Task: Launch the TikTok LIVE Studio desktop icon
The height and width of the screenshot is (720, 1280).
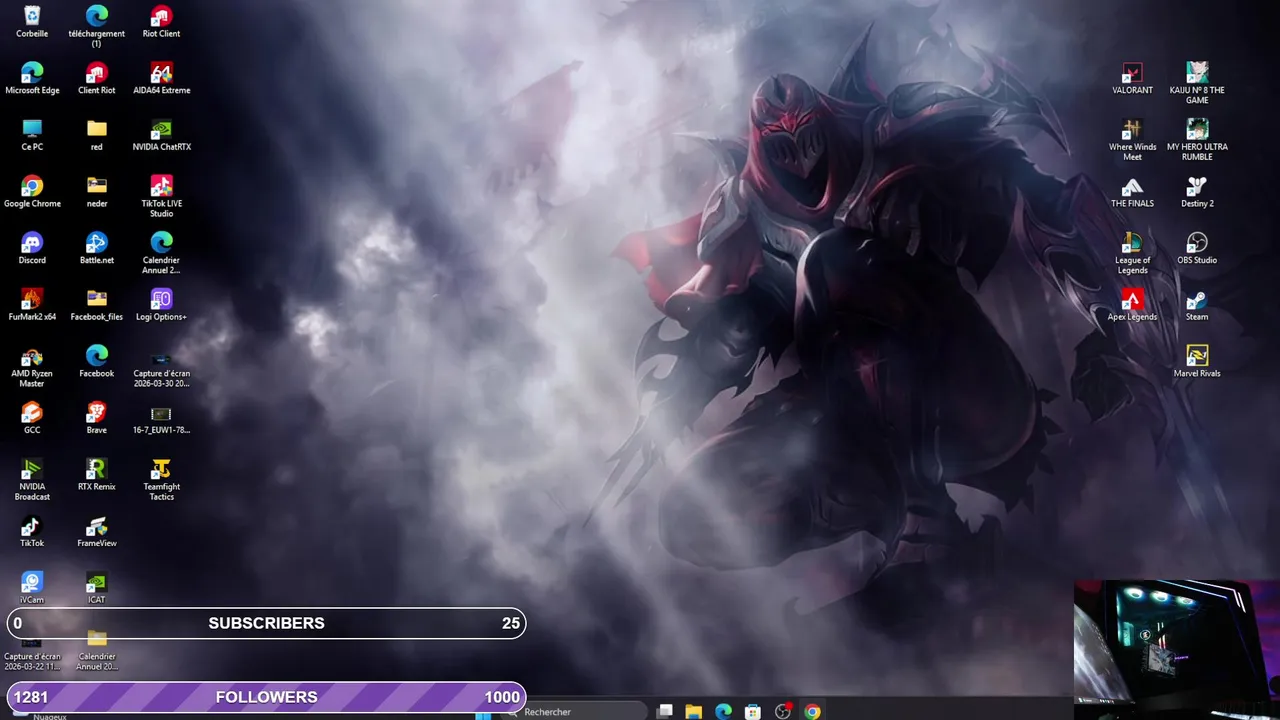Action: point(161,186)
